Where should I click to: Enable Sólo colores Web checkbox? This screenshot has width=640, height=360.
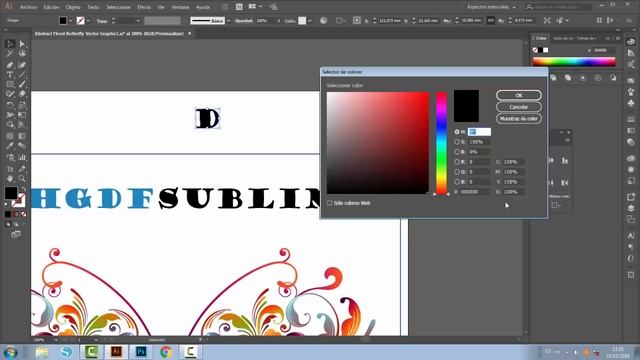click(329, 203)
